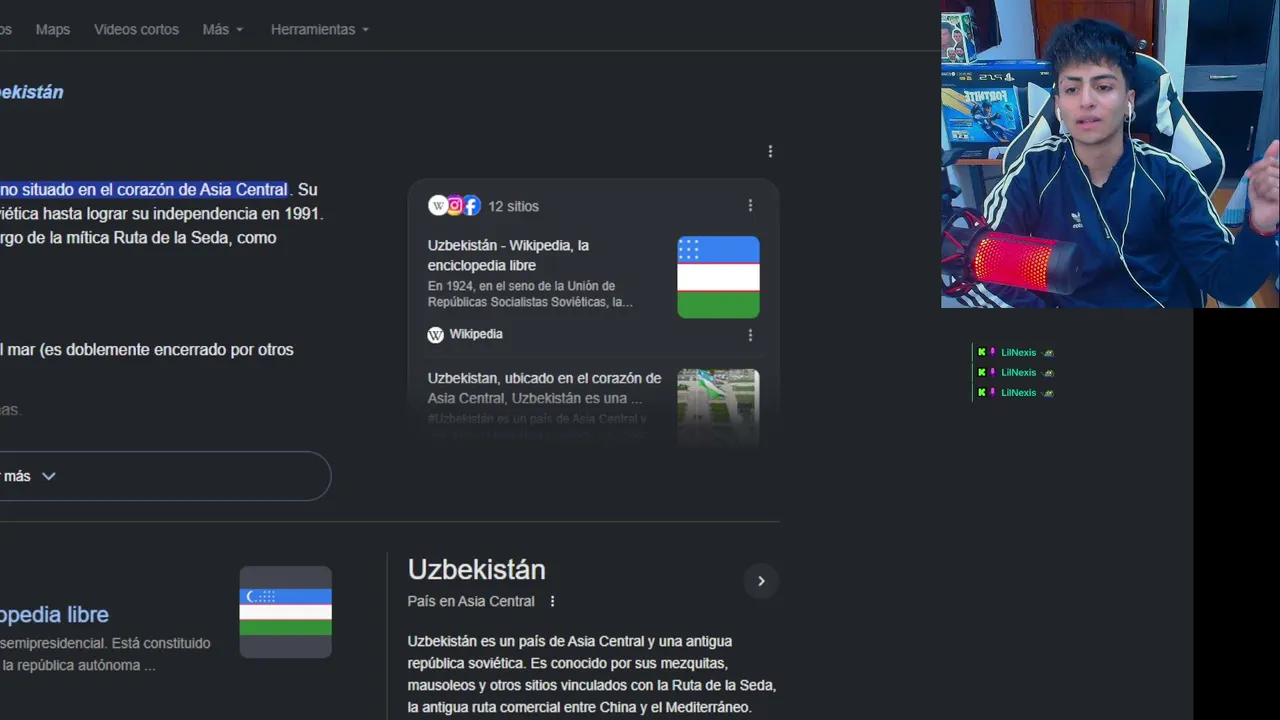Open the aerial photo thumbnail in the sources card

tap(718, 407)
